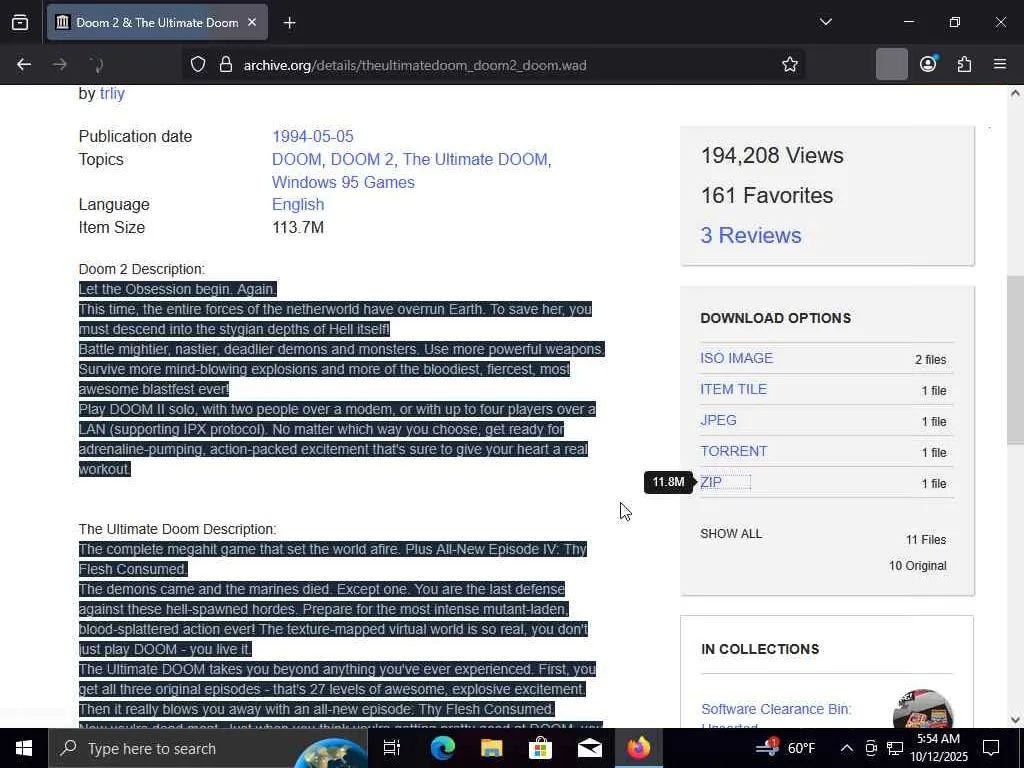
Task: Launch Microsoft Edge from taskbar
Action: tap(443, 748)
